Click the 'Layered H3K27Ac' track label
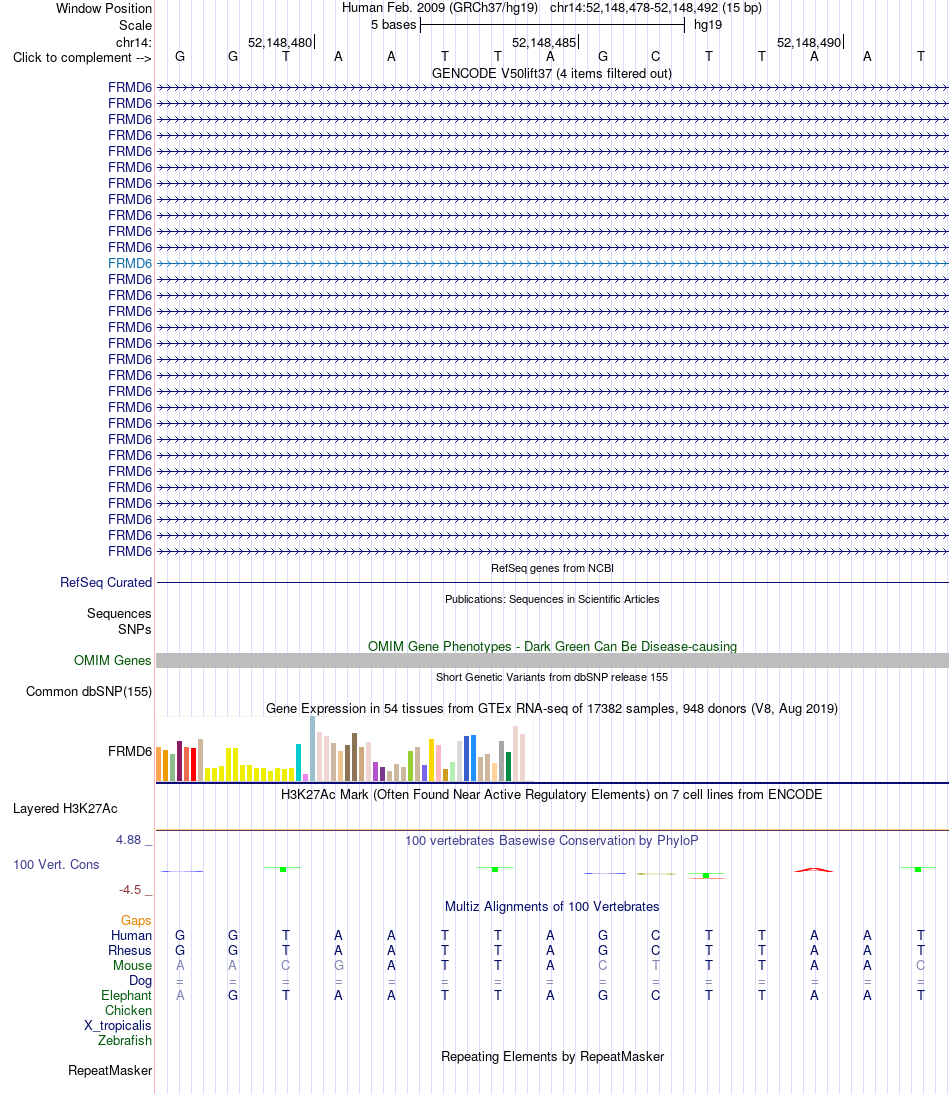950x1094 pixels. point(66,809)
